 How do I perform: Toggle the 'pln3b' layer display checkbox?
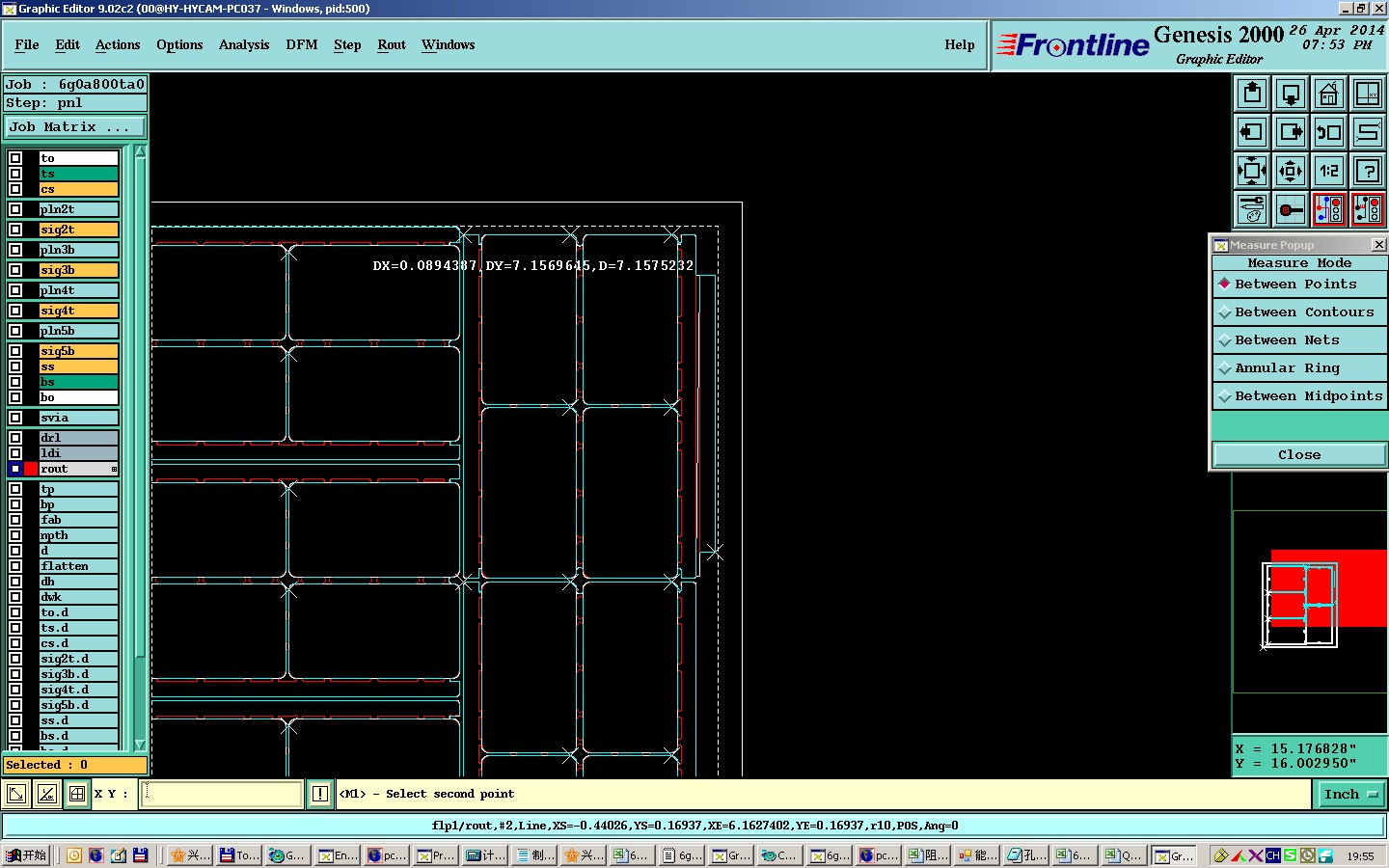pyautogui.click(x=15, y=250)
